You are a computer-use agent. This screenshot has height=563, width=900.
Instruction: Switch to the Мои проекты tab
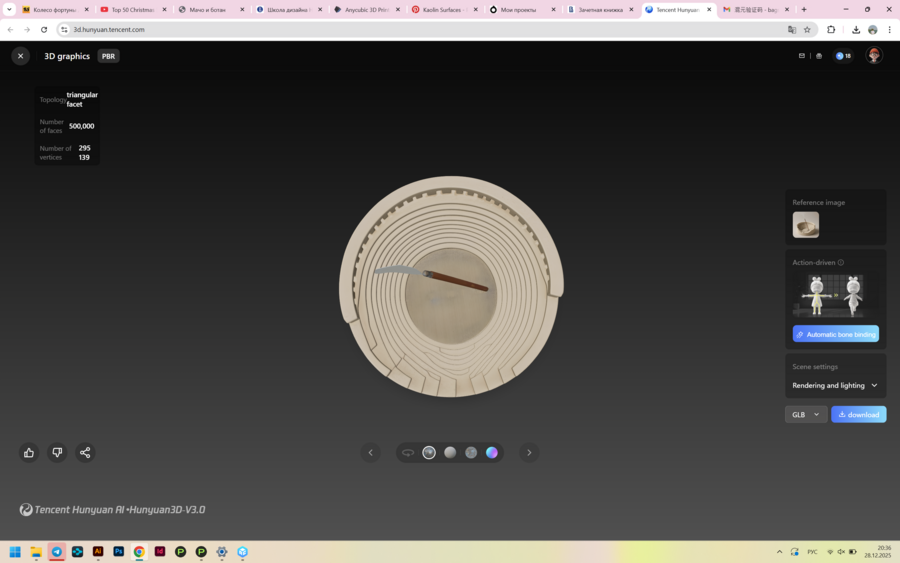pos(522,10)
